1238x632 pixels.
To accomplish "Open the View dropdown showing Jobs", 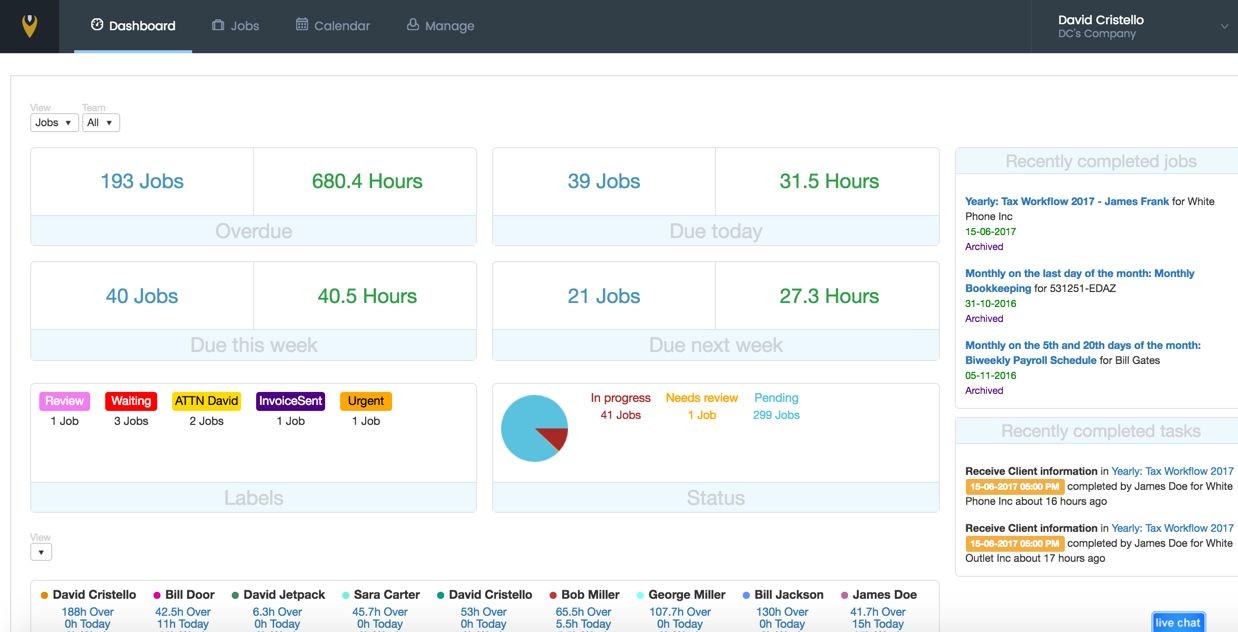I will coord(53,122).
